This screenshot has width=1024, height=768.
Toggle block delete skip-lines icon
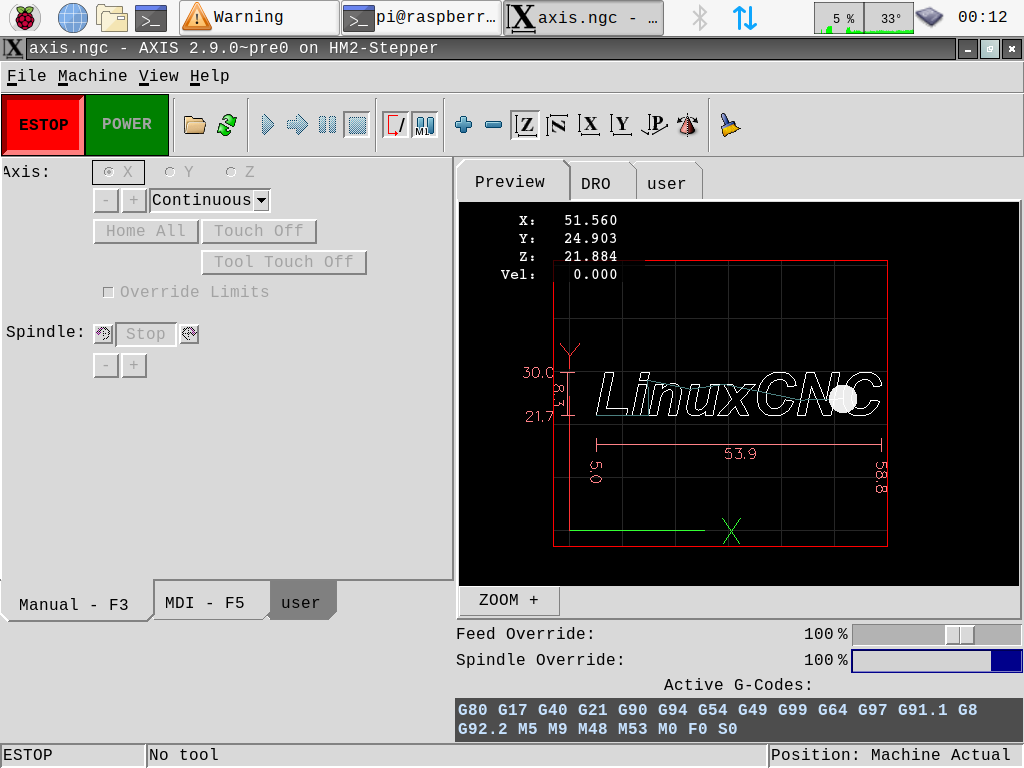click(395, 125)
